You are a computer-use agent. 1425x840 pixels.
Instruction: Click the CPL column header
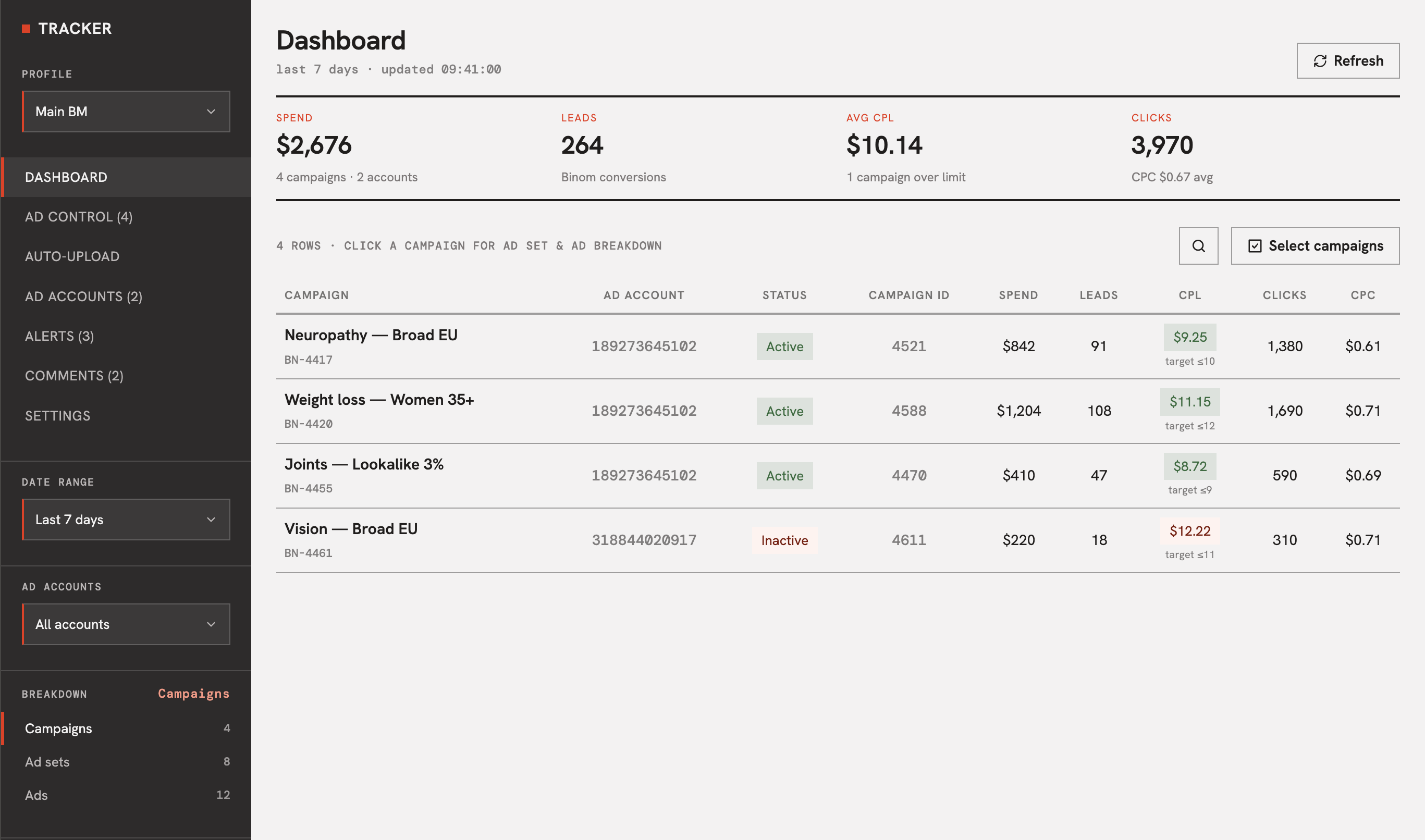coord(1189,295)
